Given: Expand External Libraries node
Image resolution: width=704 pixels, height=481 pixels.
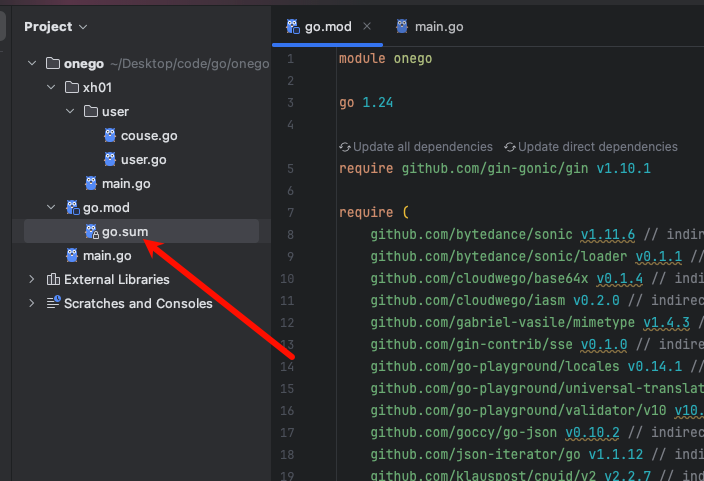Looking at the screenshot, I should point(32,279).
